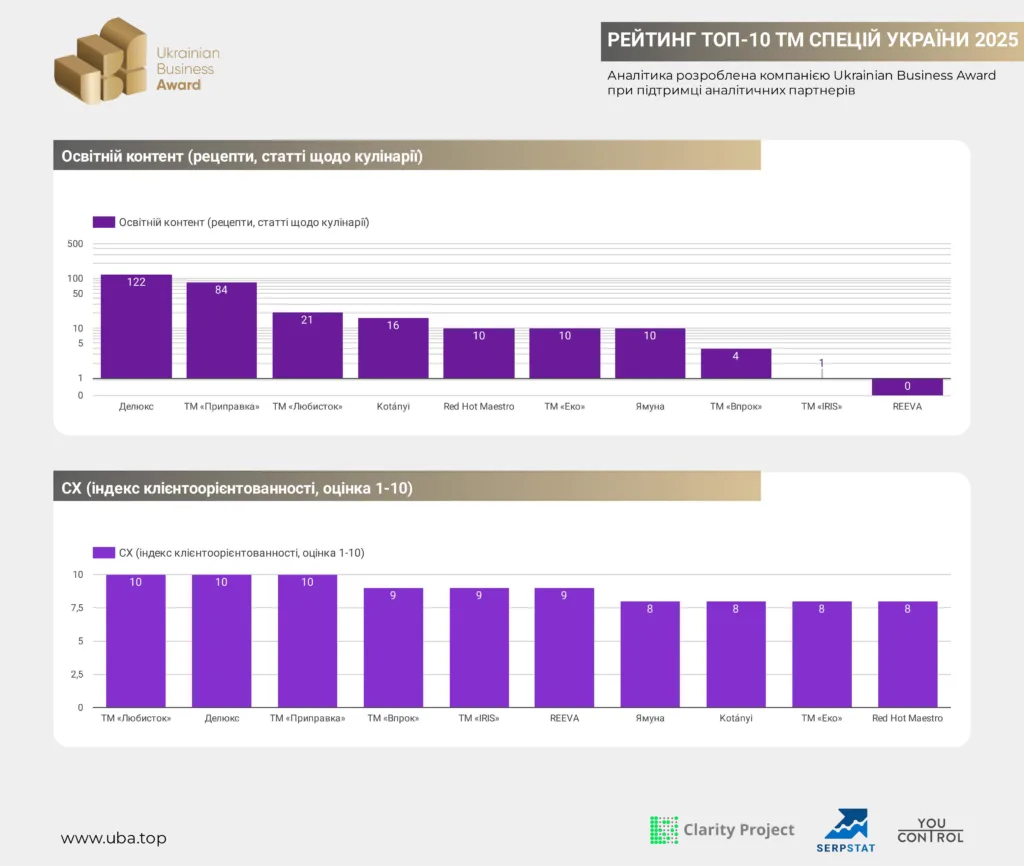Click the ТМ «Любисток» bar showing 21
This screenshot has width=1024, height=866.
[308, 345]
